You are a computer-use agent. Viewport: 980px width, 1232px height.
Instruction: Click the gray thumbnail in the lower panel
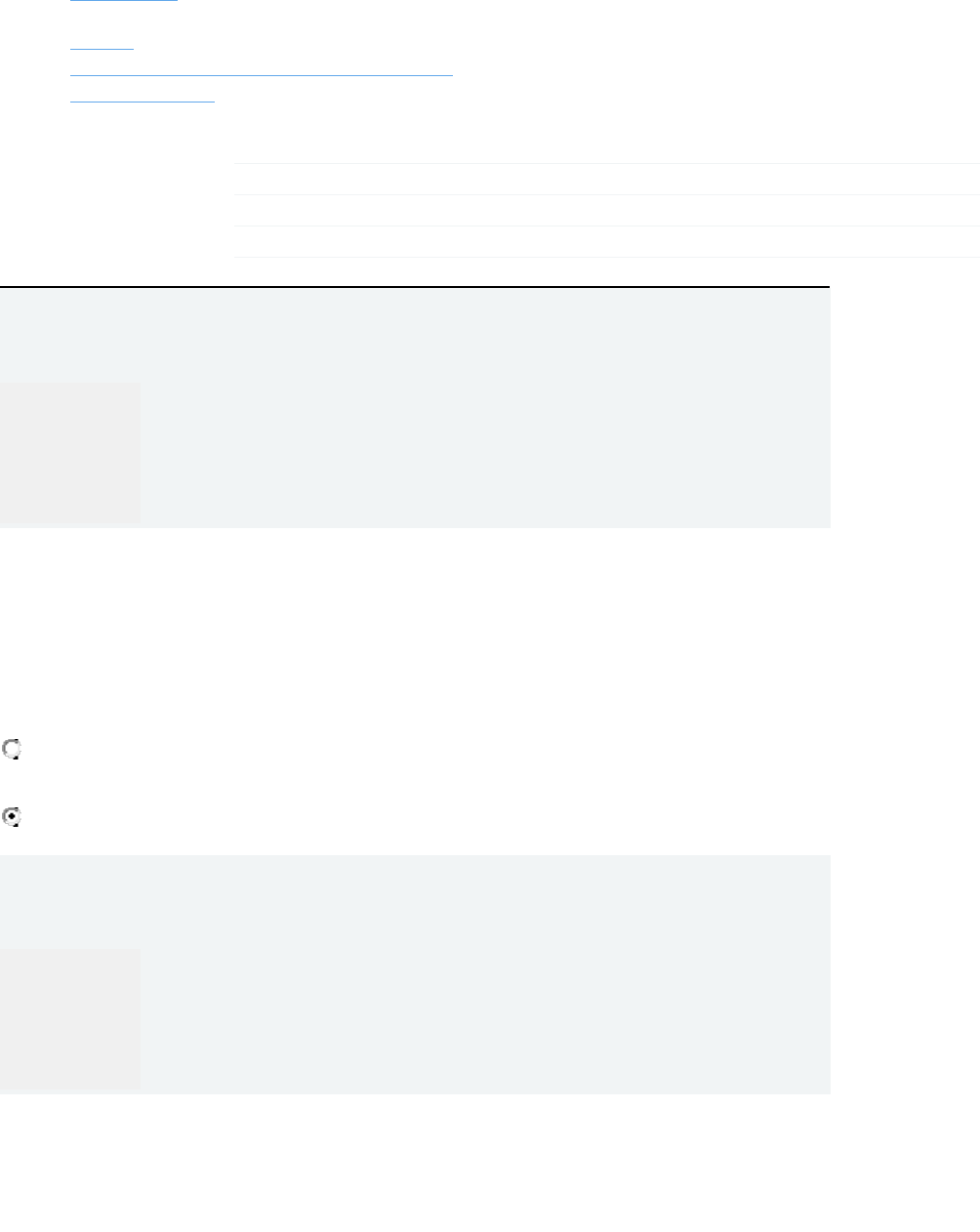coord(69,1018)
